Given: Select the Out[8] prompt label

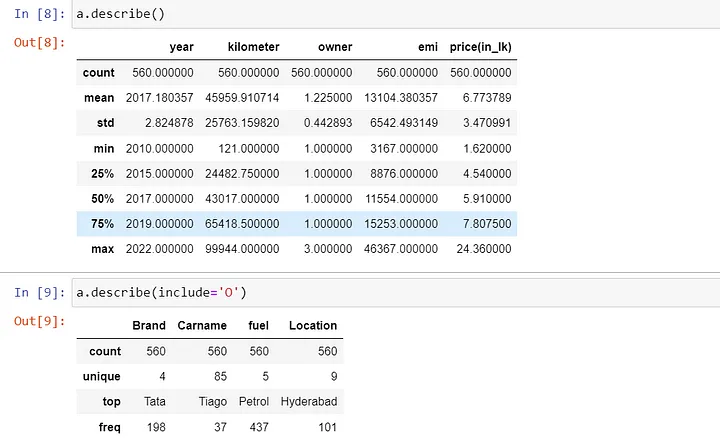Looking at the screenshot, I should point(39,43).
